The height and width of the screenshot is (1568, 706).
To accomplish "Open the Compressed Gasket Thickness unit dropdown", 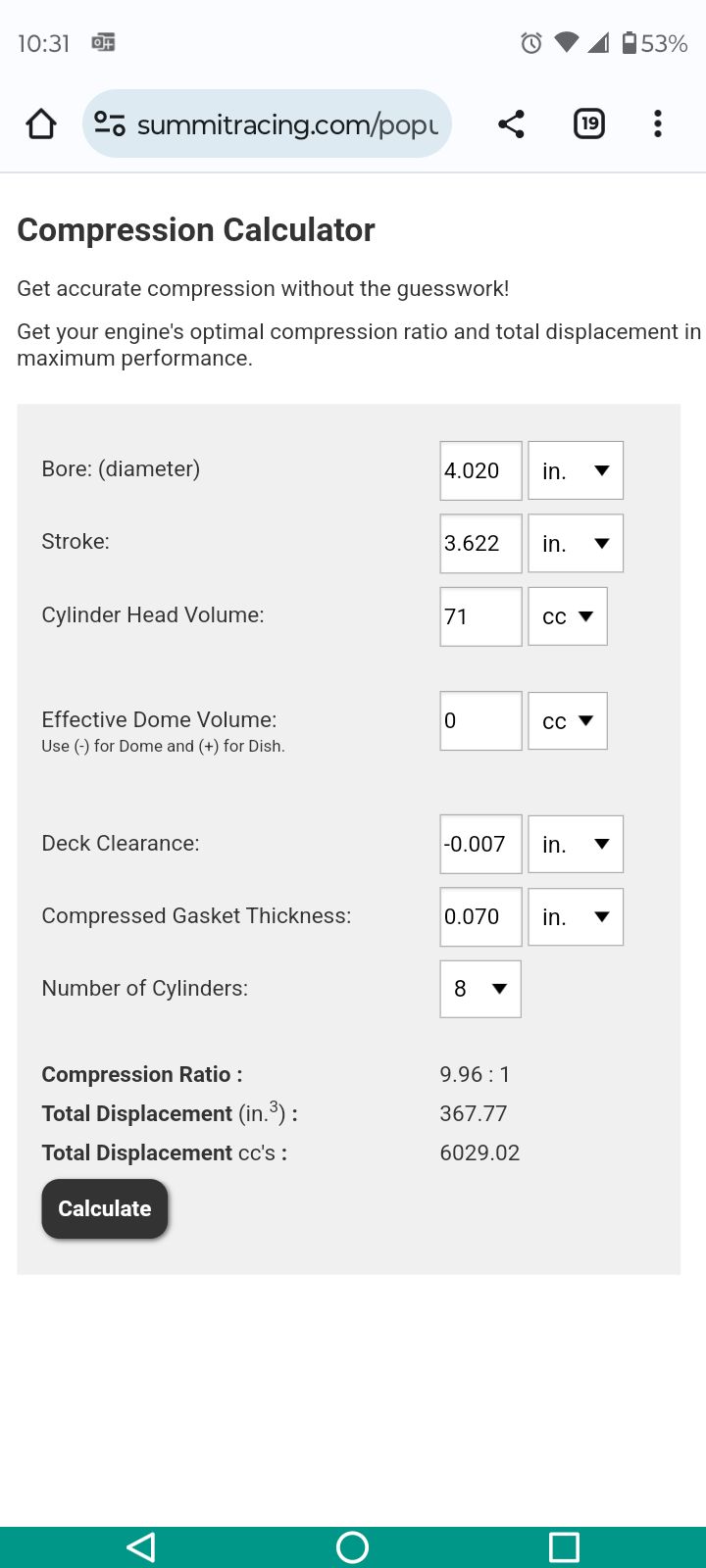I will tap(576, 917).
